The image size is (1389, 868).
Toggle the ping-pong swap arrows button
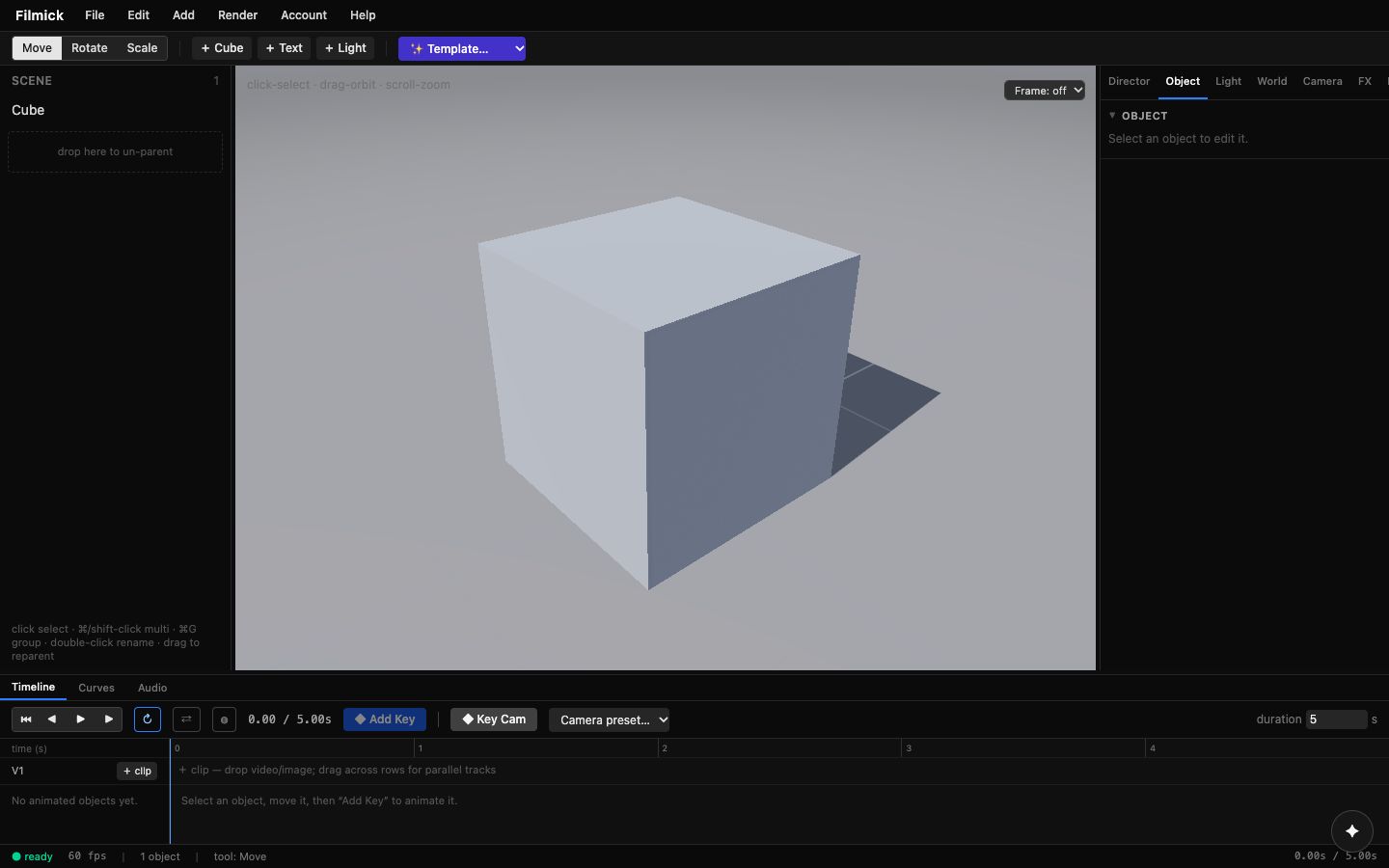186,719
